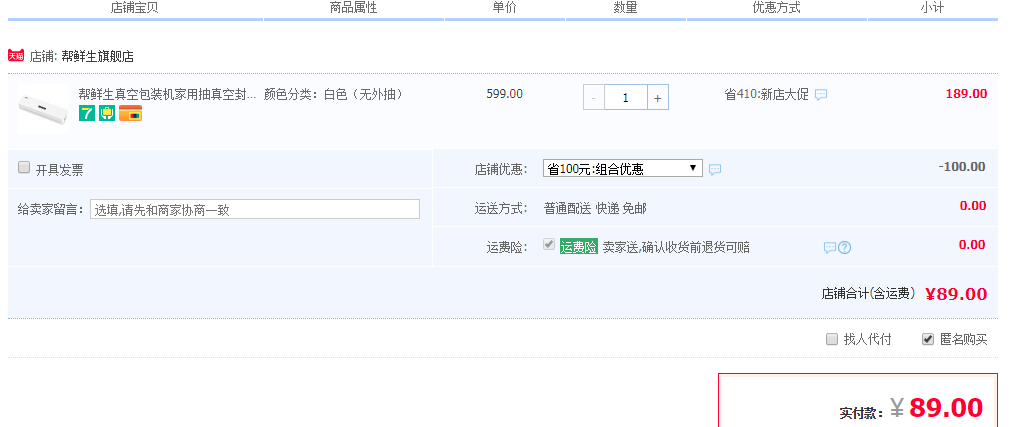Open the comment bubble in 运费险 row
The width and height of the screenshot is (1013, 427).
pyautogui.click(x=830, y=247)
